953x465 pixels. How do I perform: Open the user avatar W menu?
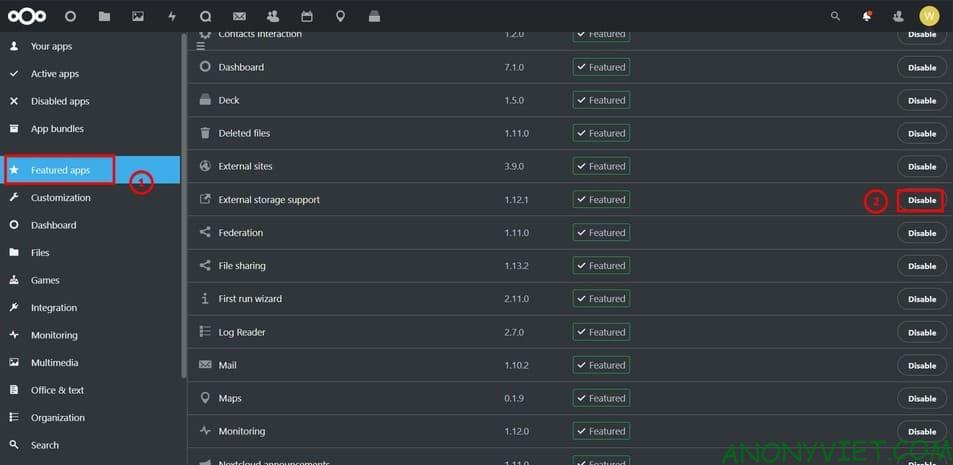point(929,16)
